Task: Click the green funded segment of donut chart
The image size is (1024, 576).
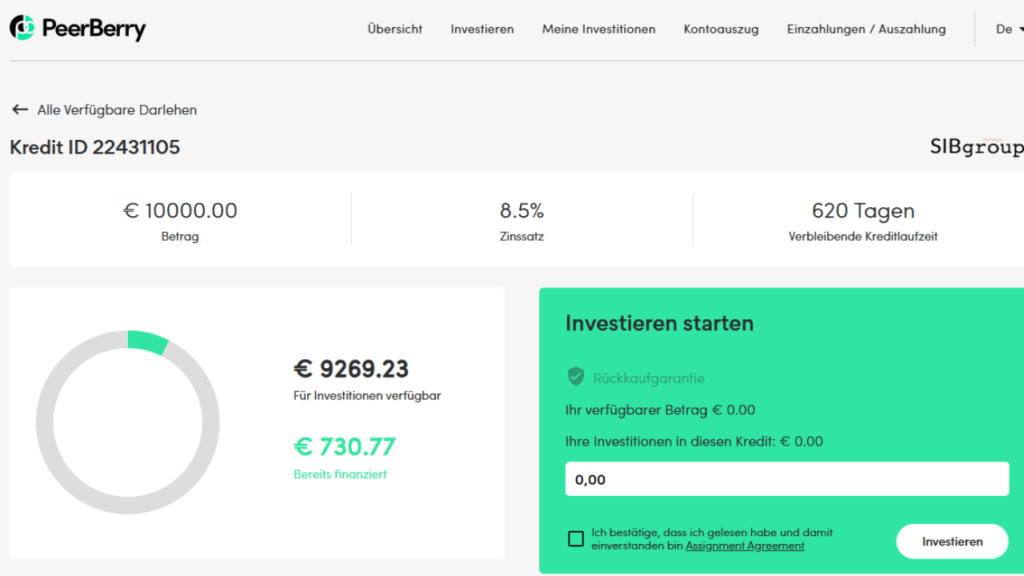Action: [x=148, y=341]
